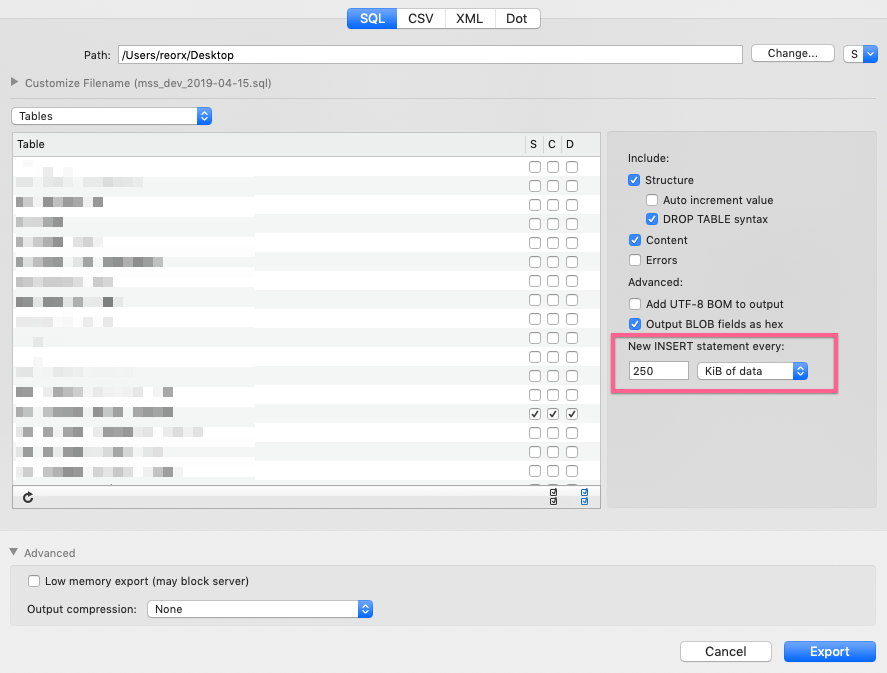
Task: Click the disclosure triangle beside Customize Filename
Action: [13, 84]
